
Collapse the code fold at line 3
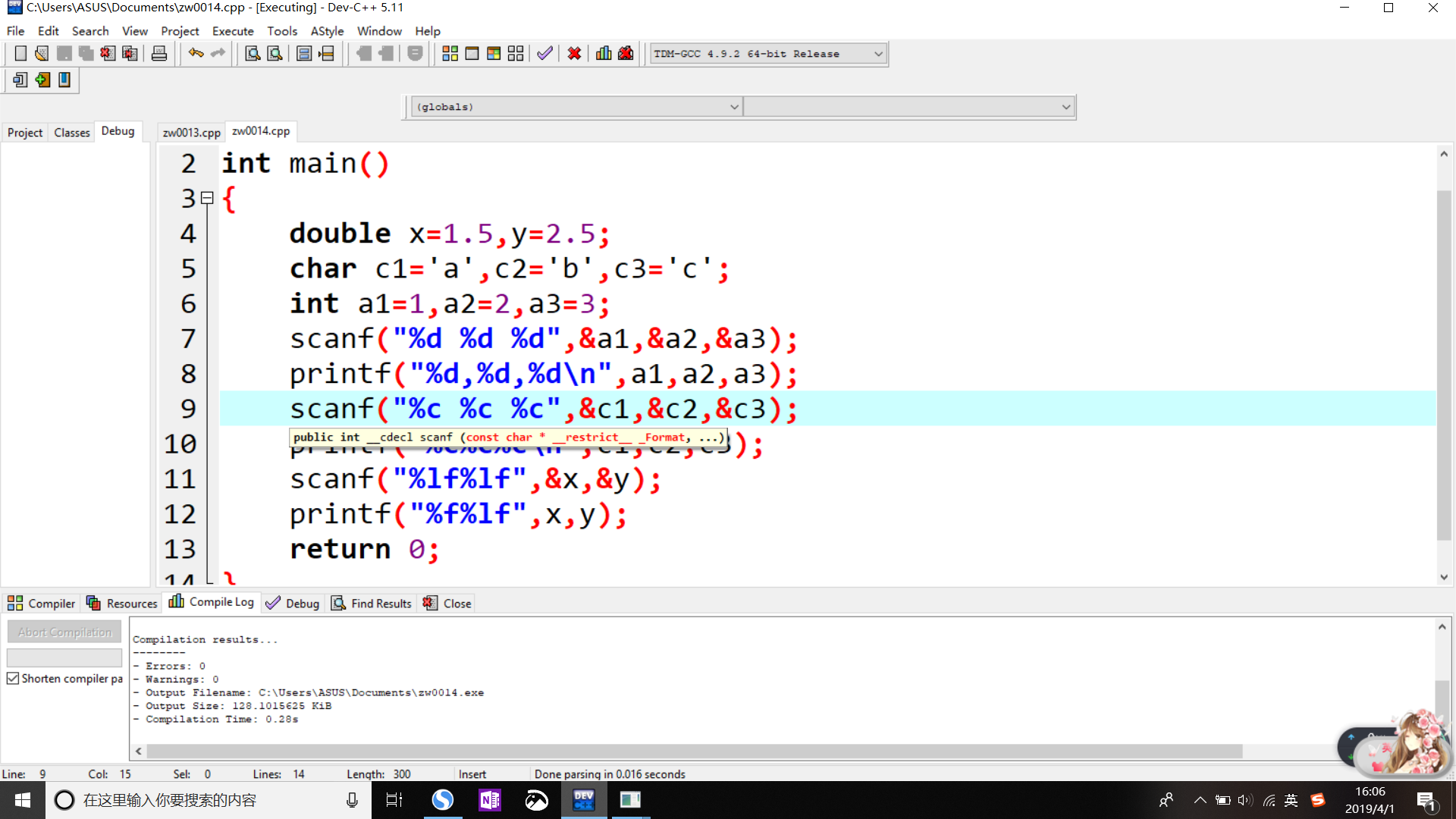click(207, 199)
